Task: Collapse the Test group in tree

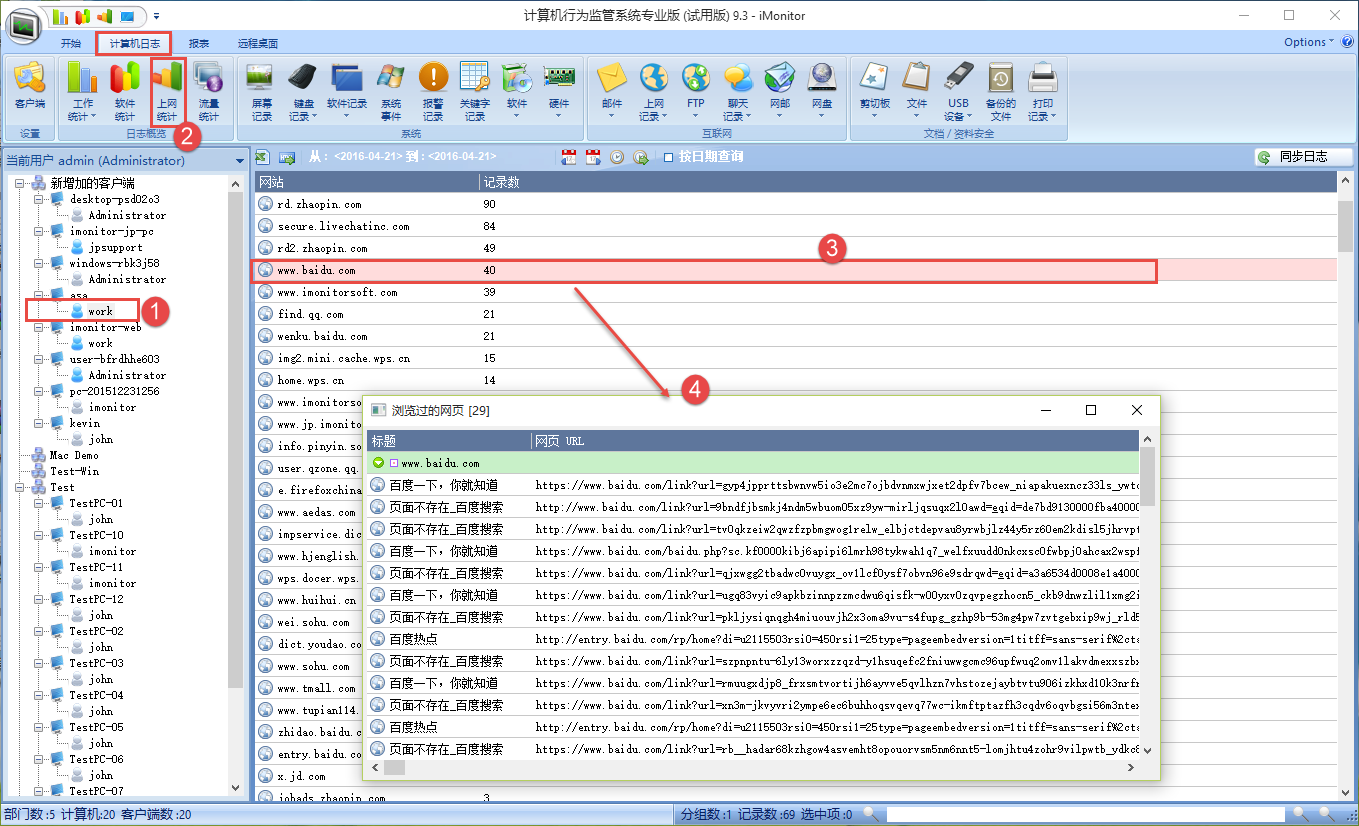Action: (x=18, y=487)
